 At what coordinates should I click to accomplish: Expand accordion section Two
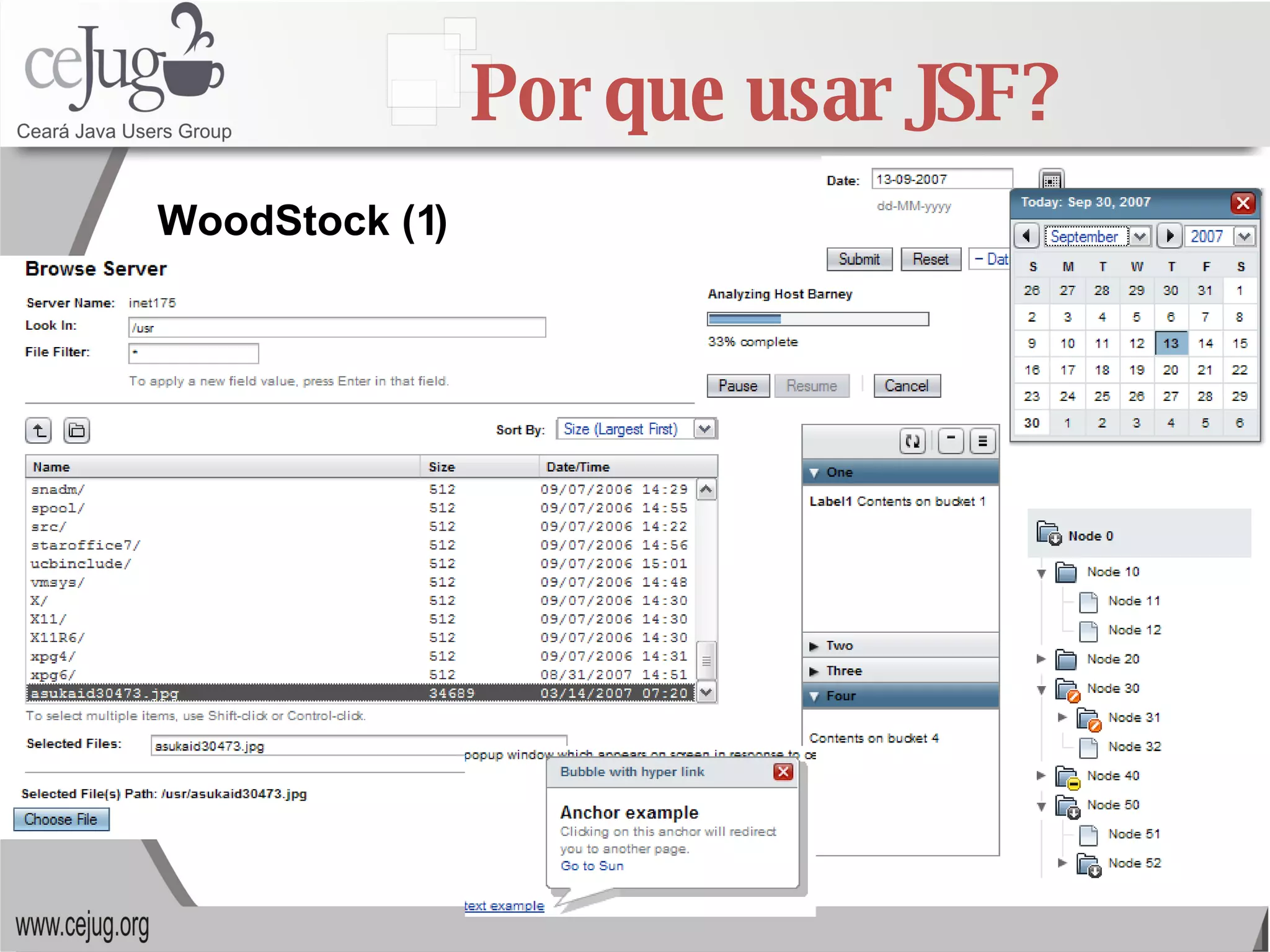pos(900,646)
